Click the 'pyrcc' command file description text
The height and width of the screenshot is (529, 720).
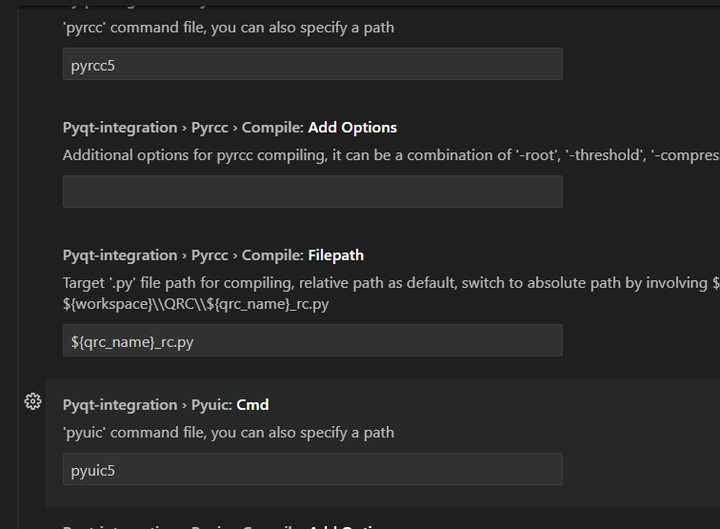click(x=228, y=28)
